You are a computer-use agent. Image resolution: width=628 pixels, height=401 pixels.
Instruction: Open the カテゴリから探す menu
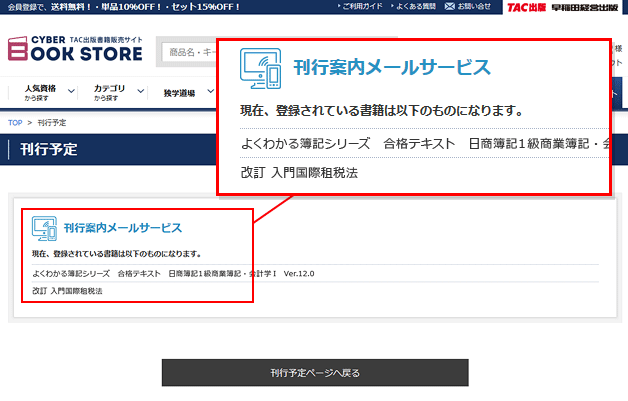tap(109, 93)
